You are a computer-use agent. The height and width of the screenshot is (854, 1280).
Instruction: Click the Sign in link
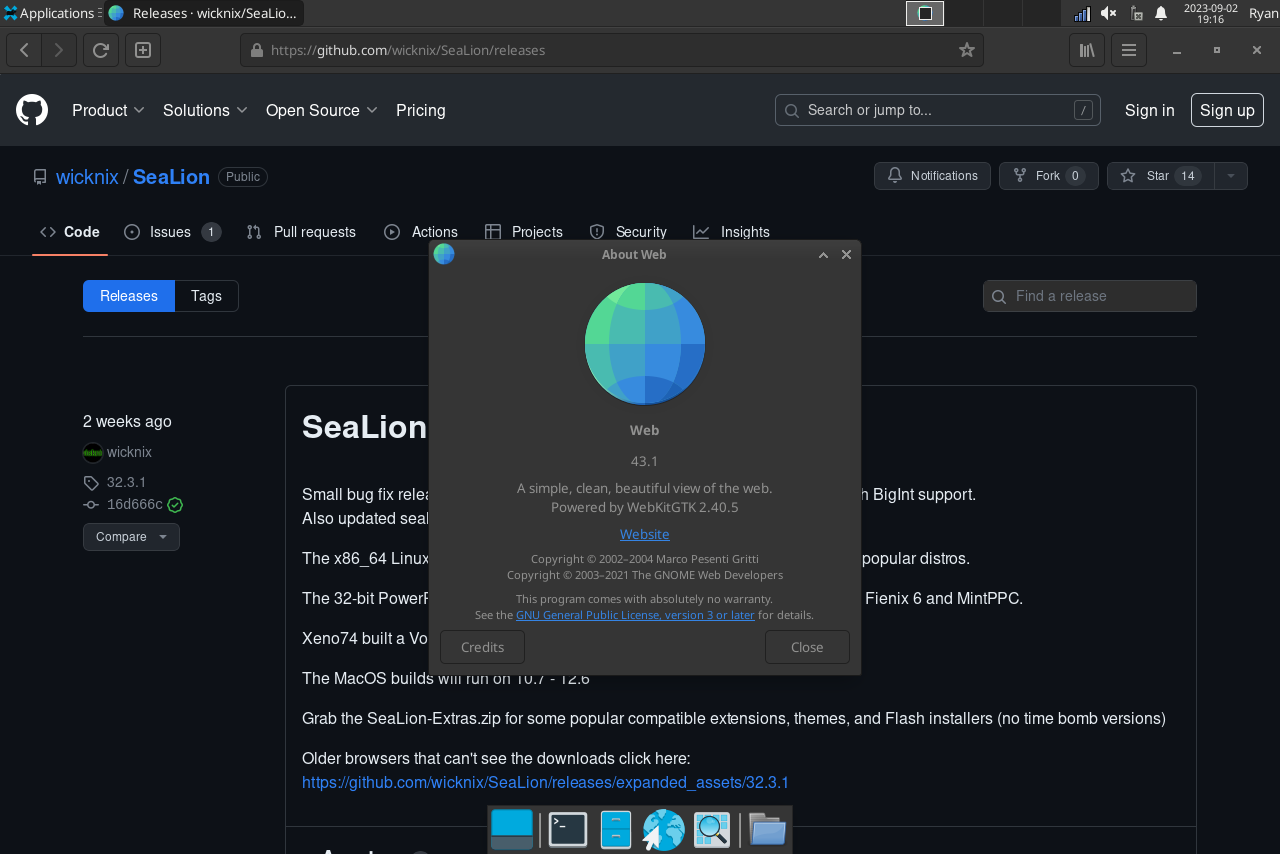[x=1150, y=110]
